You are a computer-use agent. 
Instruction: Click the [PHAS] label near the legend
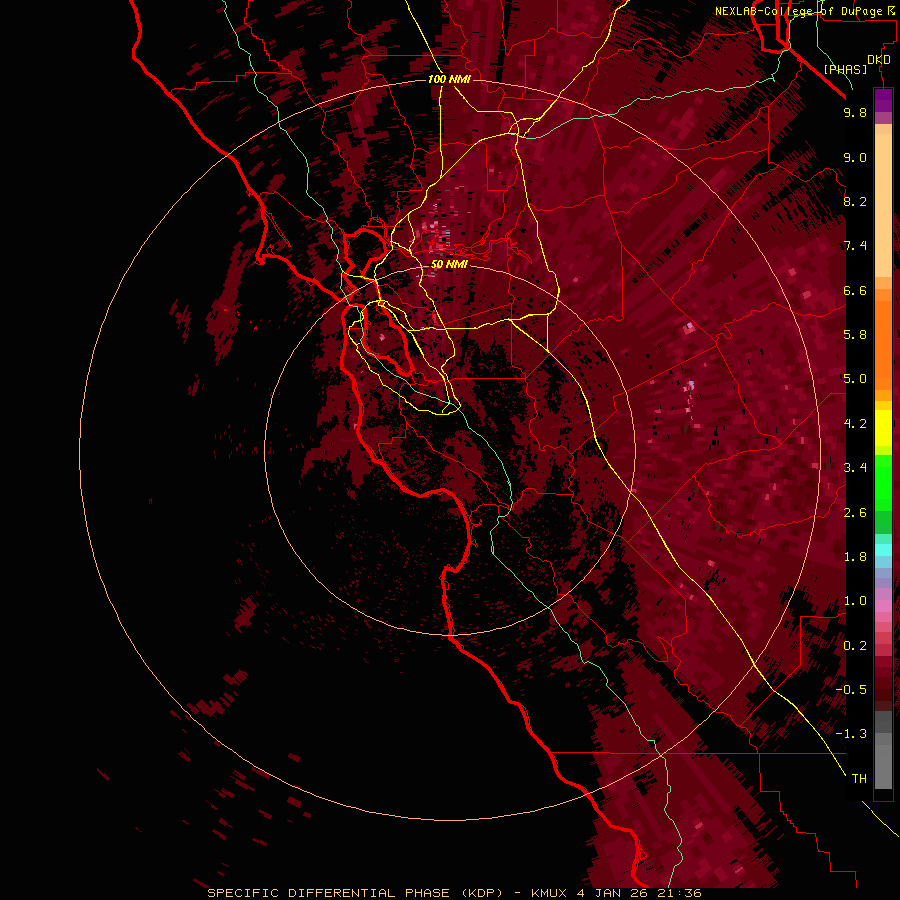845,70
